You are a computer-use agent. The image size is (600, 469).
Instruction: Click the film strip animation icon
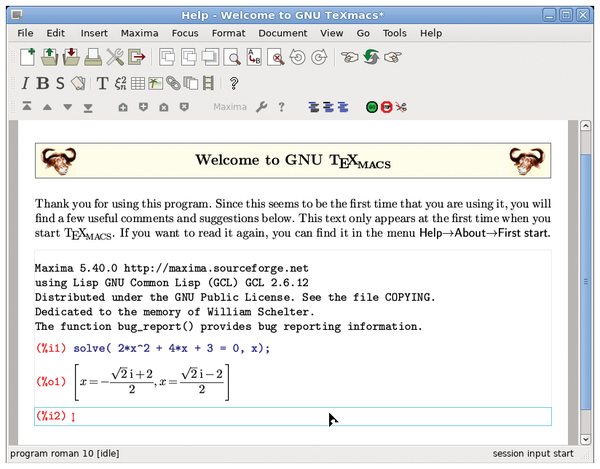[208, 83]
